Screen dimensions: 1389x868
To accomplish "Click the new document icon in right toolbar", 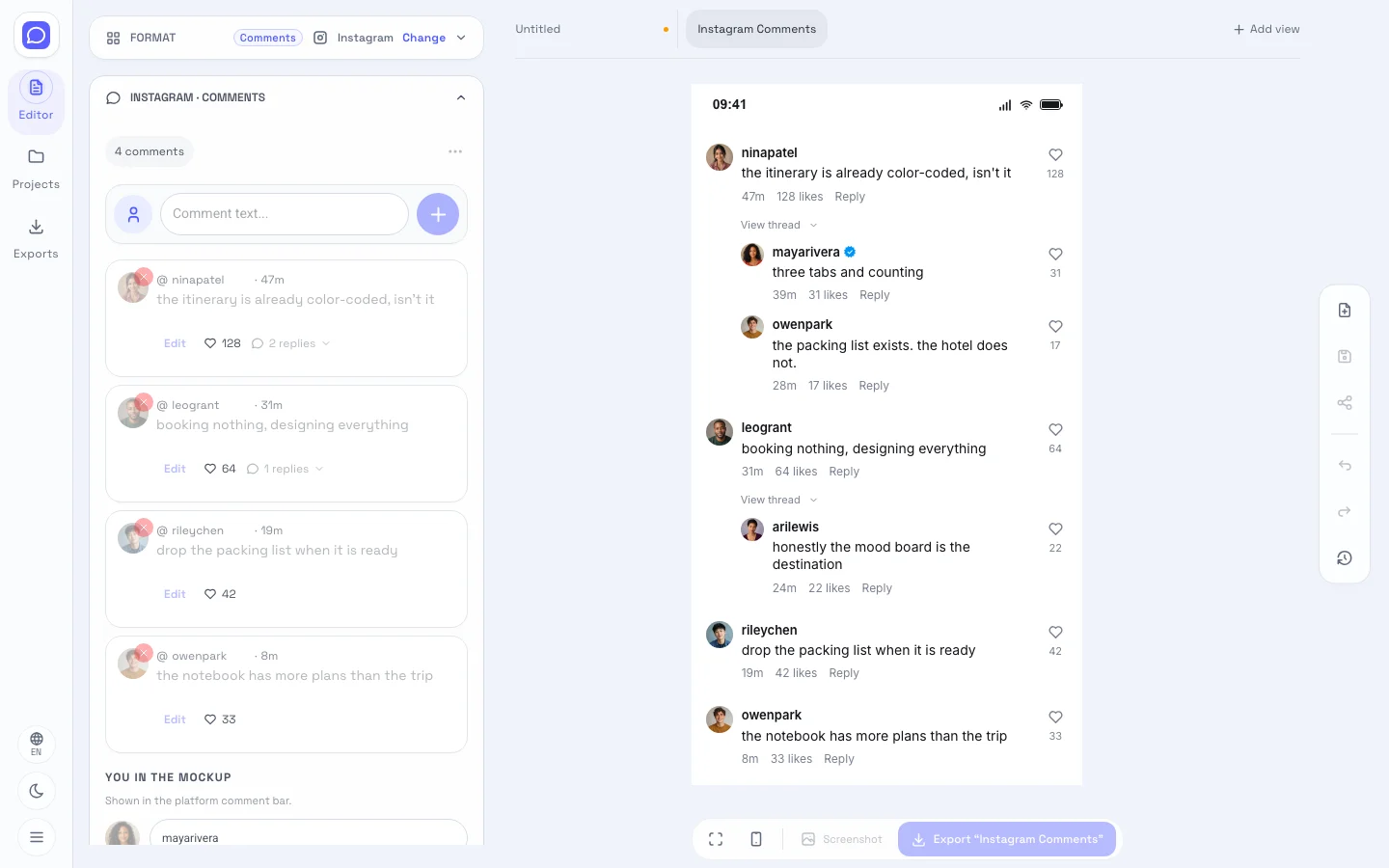I will pos(1345,310).
